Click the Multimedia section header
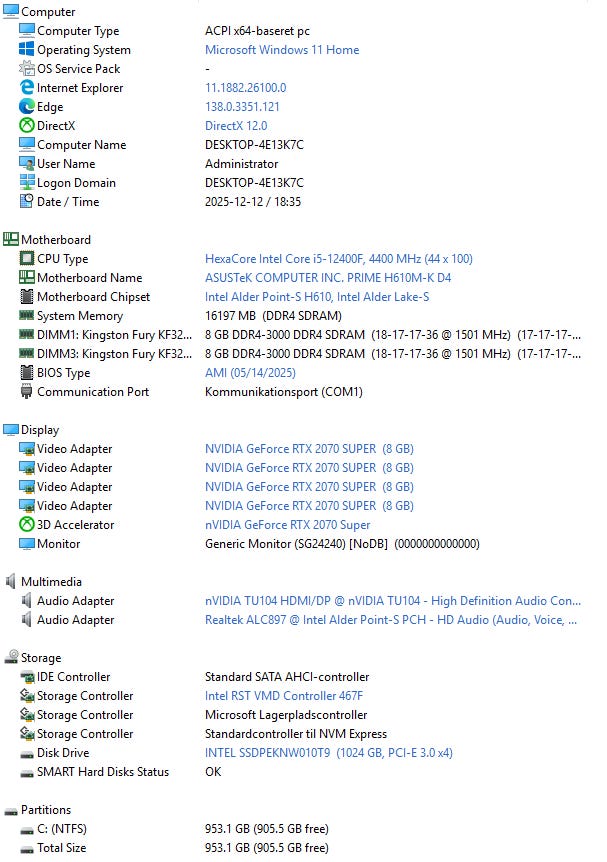 tap(51, 582)
